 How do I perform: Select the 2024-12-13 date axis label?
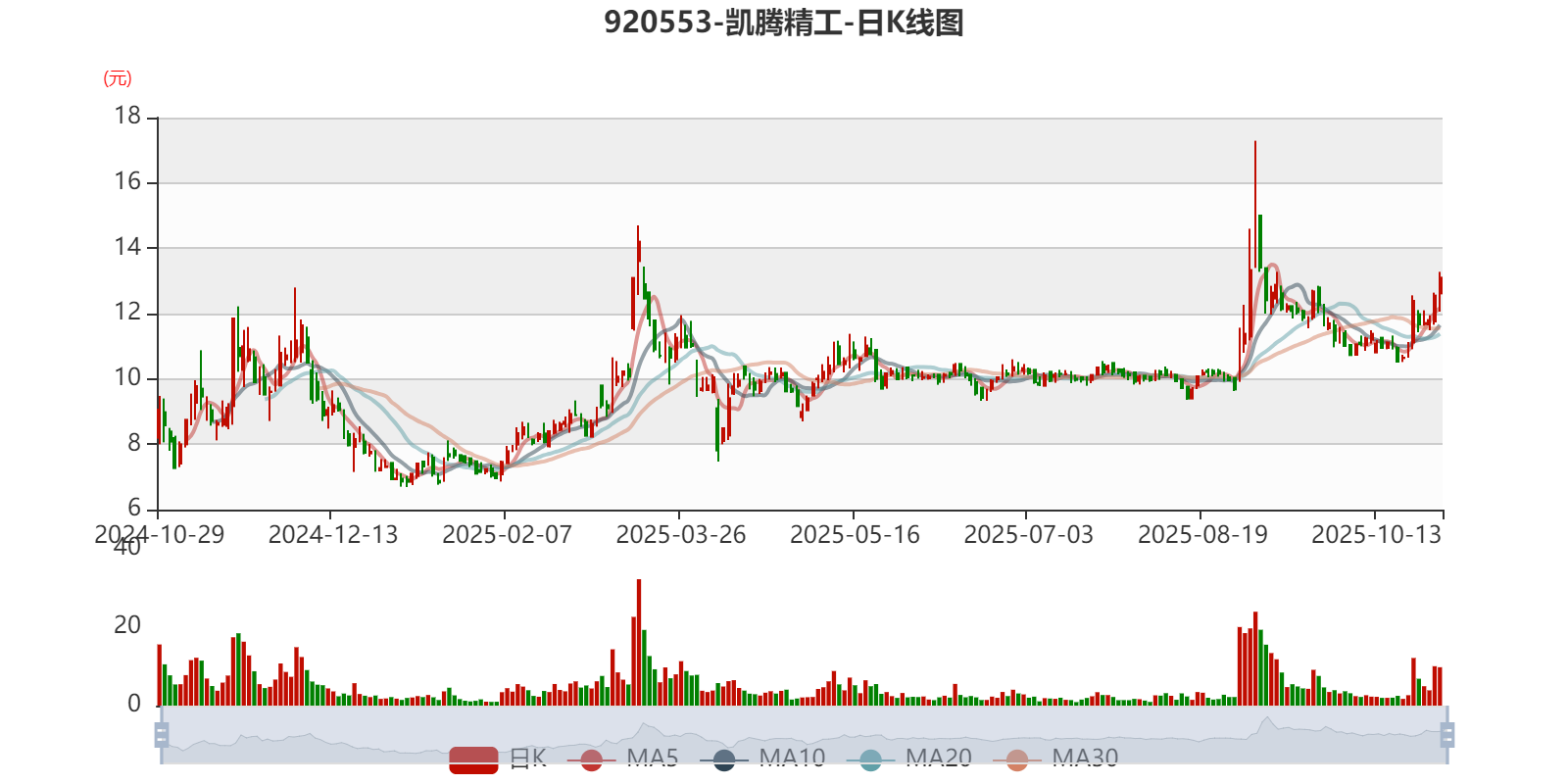(333, 535)
